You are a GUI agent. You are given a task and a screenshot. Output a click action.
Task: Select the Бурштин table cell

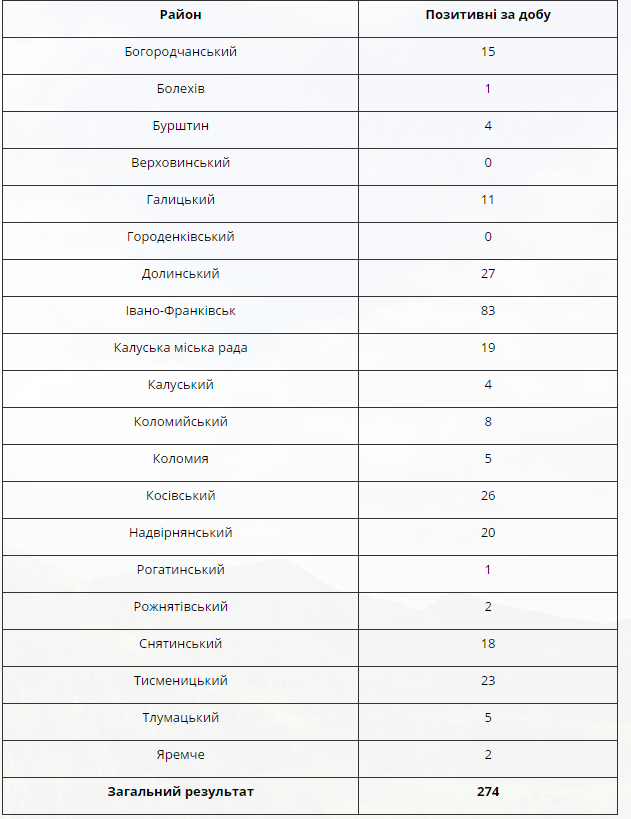pyautogui.click(x=181, y=126)
